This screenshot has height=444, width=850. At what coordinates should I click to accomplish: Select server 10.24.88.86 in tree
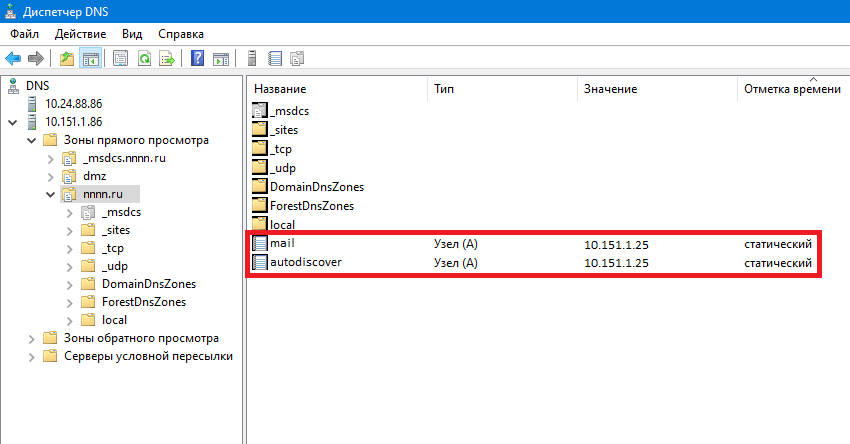pyautogui.click(x=74, y=104)
